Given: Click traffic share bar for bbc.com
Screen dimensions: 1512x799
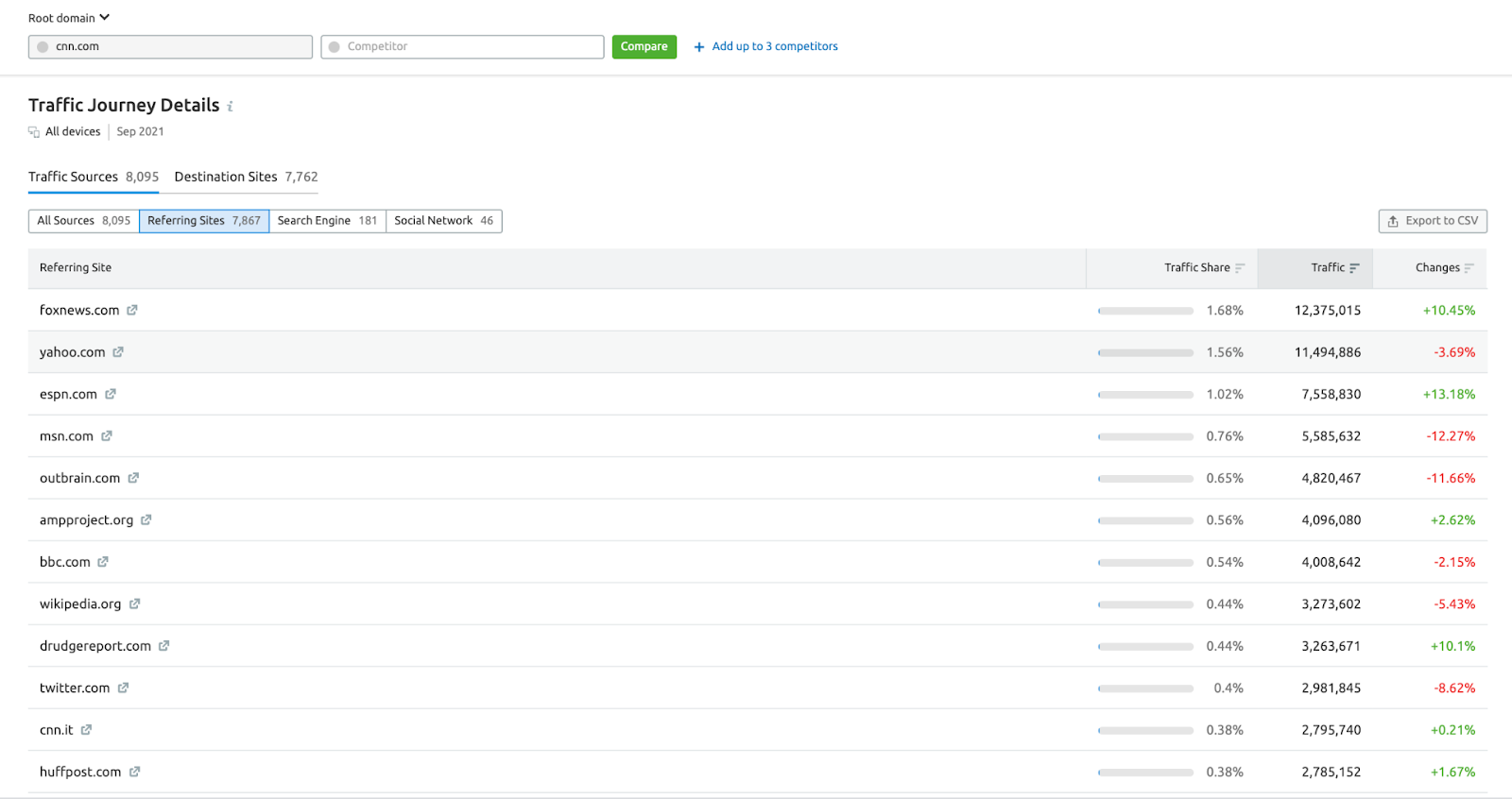Looking at the screenshot, I should [1145, 563].
